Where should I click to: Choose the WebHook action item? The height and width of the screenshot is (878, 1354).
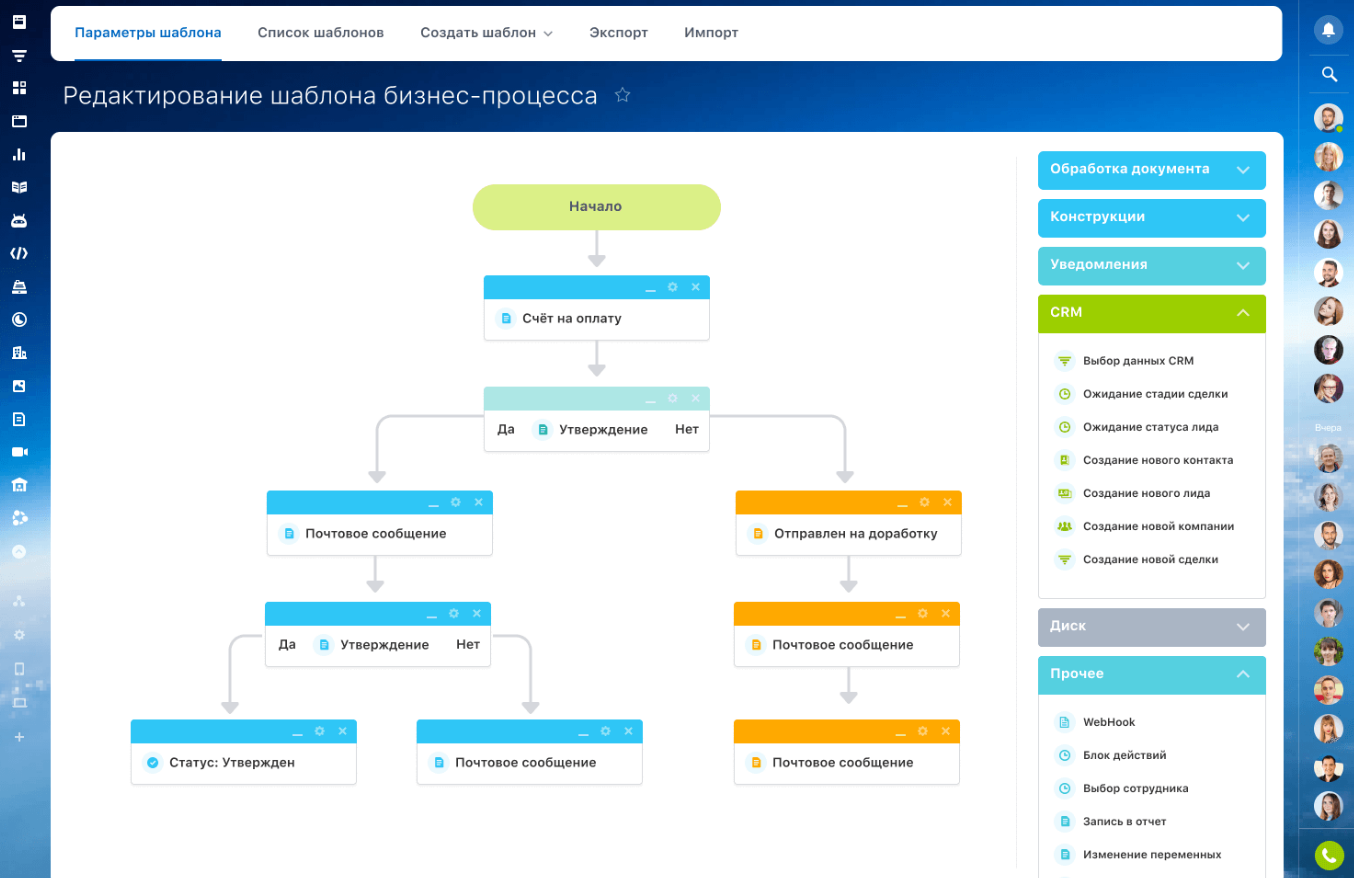pyautogui.click(x=1109, y=722)
